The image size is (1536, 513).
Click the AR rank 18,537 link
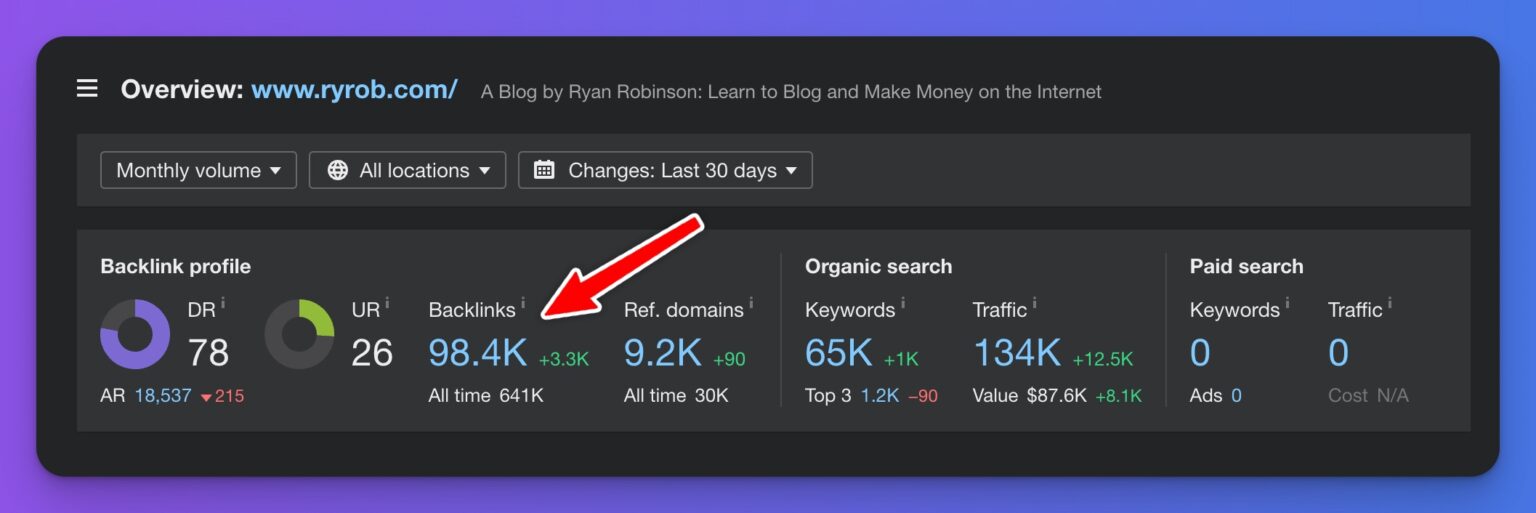point(162,396)
